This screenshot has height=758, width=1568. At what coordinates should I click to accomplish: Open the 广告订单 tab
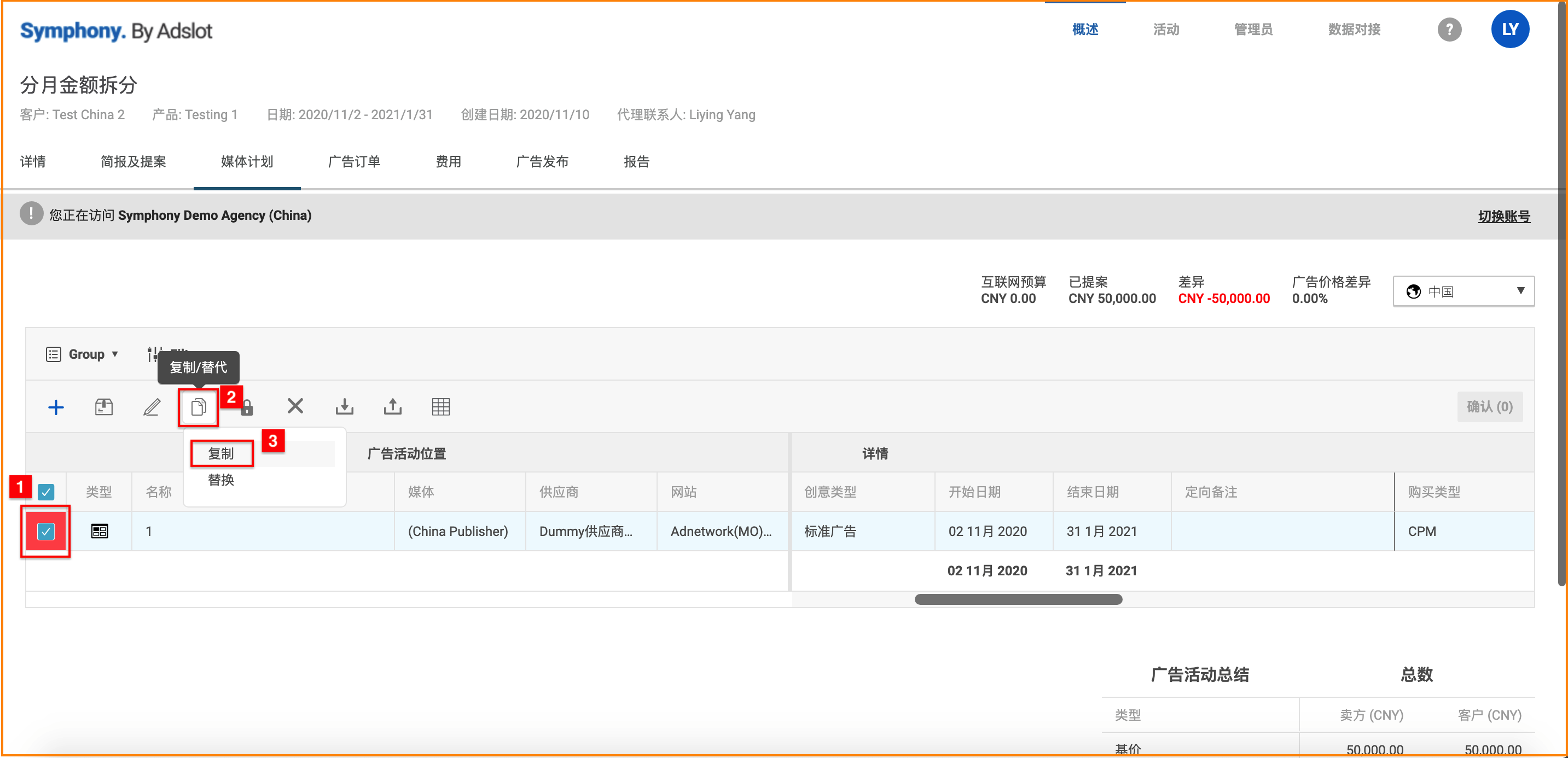[x=355, y=161]
